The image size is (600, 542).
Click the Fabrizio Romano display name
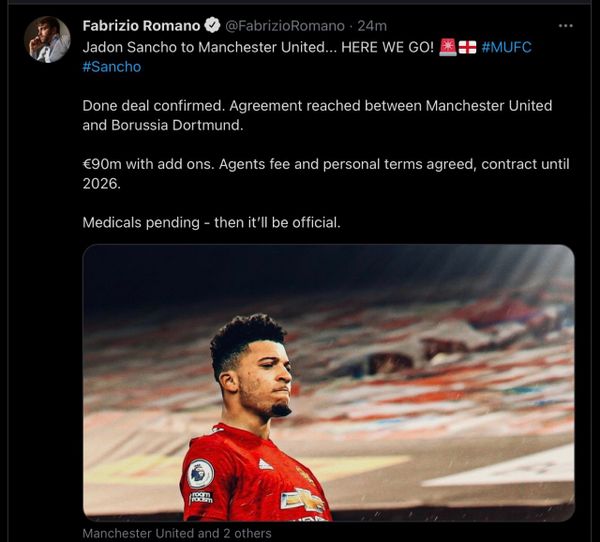pos(141,26)
